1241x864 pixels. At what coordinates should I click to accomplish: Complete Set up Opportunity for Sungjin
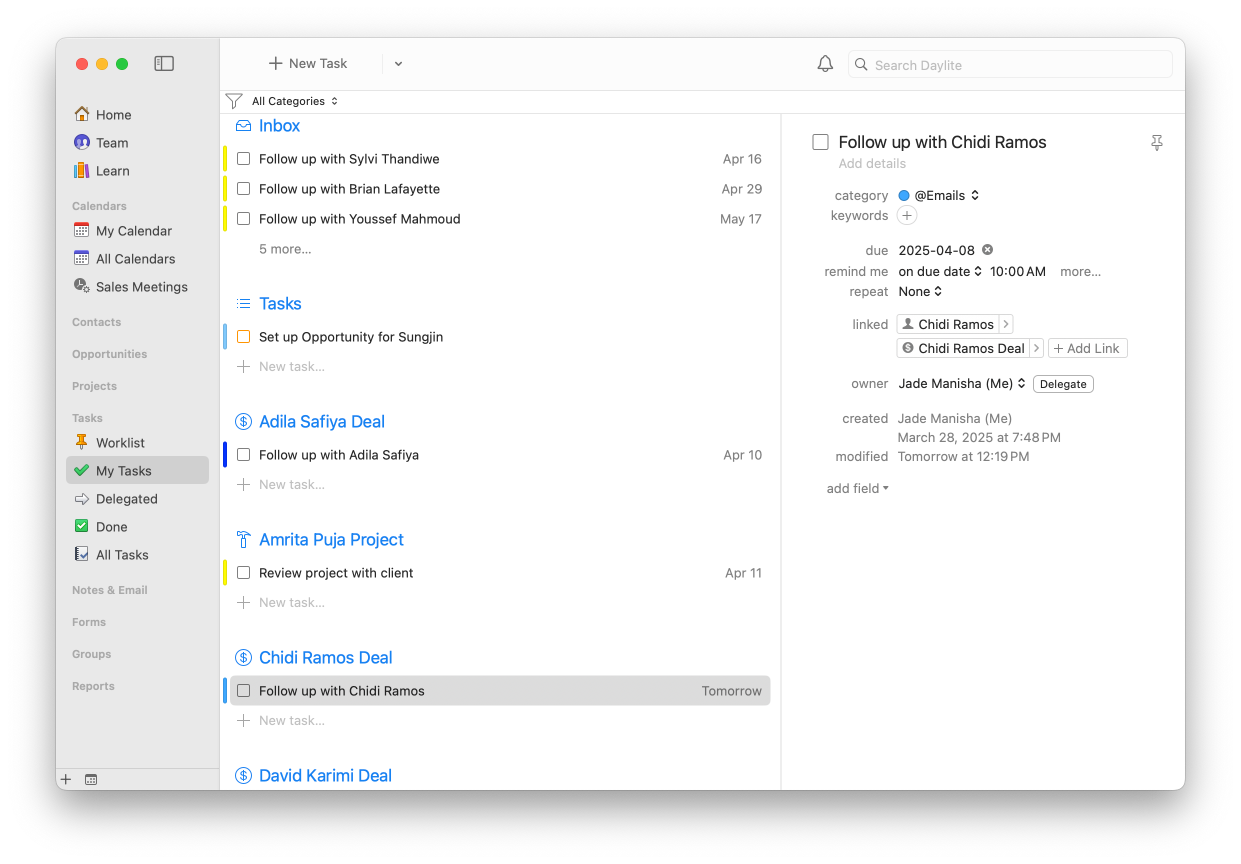(243, 337)
